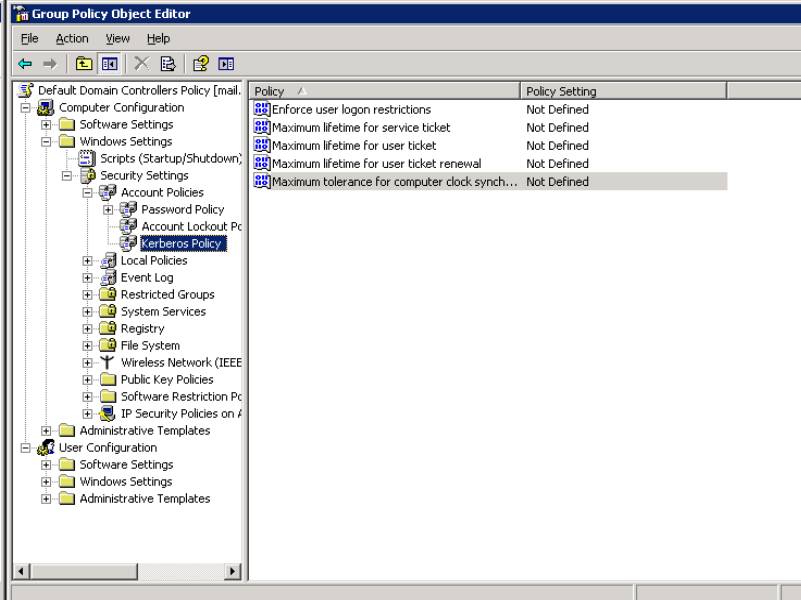
Task: Open the Help menu
Action: point(158,38)
